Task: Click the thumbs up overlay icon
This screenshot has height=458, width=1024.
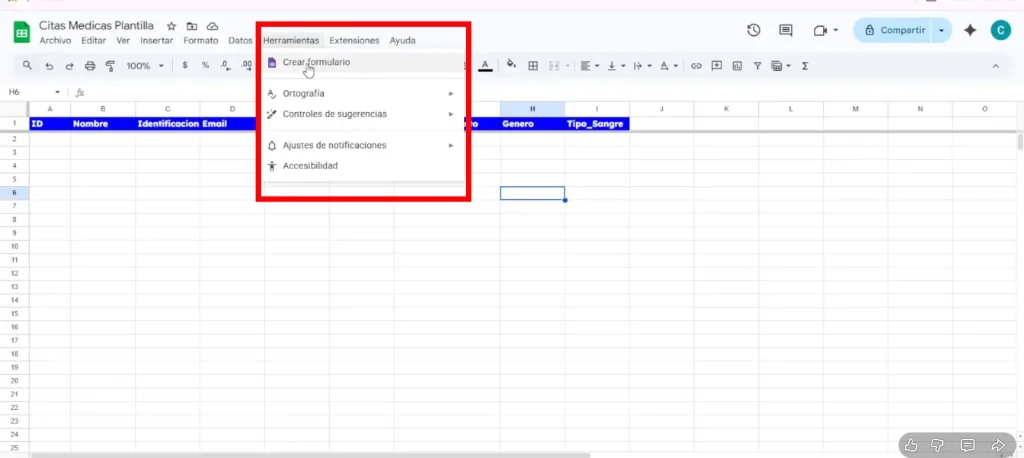Action: [912, 446]
